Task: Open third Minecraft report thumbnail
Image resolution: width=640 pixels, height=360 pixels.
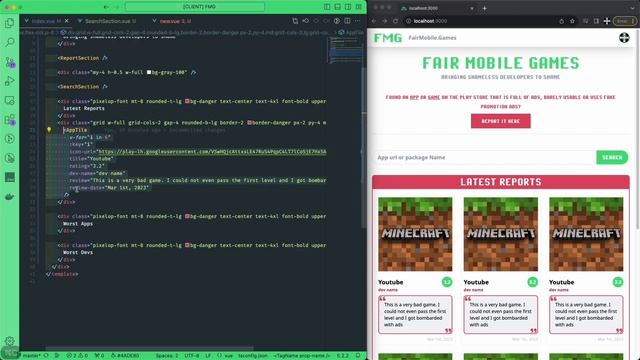Action: coord(586,234)
